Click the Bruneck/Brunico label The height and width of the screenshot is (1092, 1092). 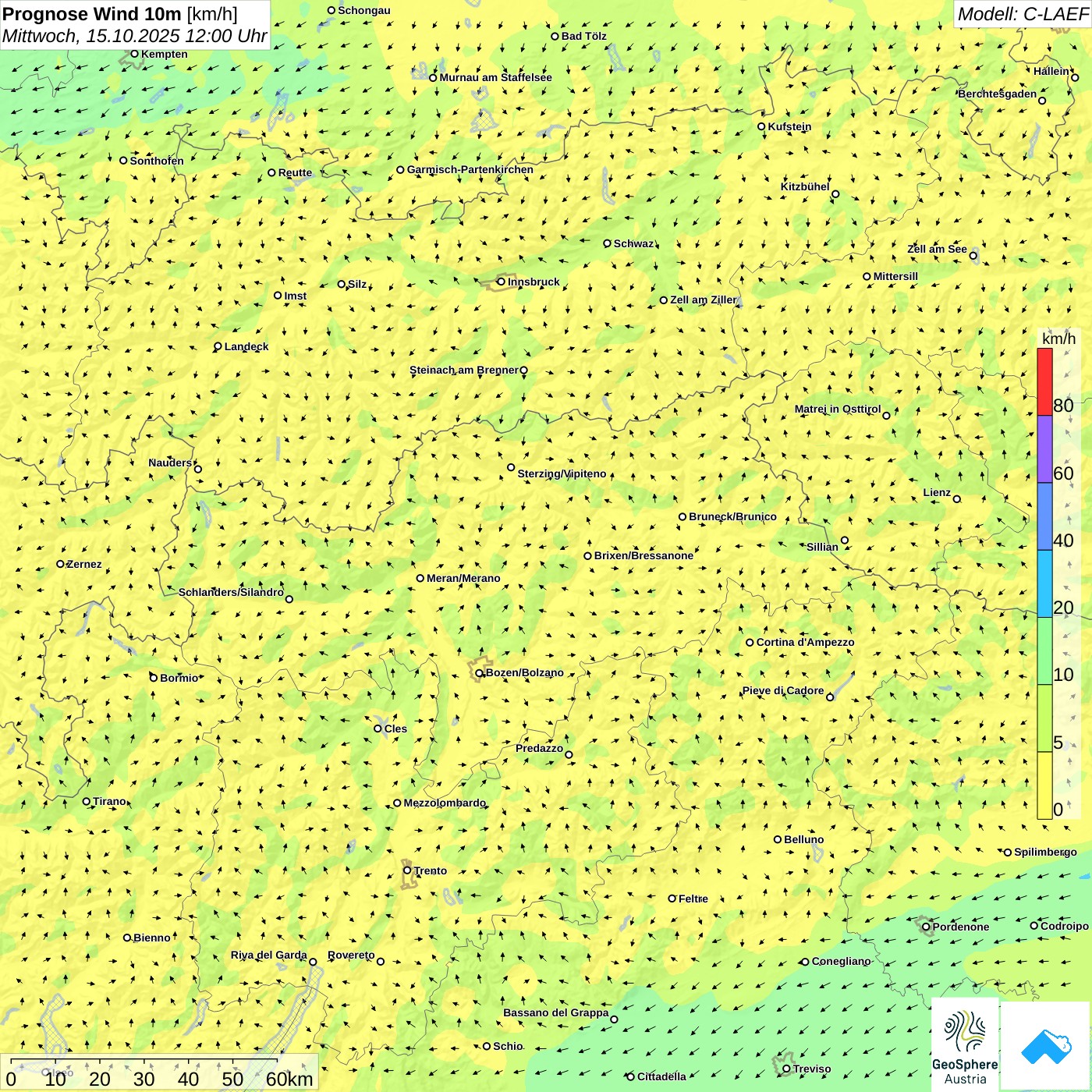(732, 516)
